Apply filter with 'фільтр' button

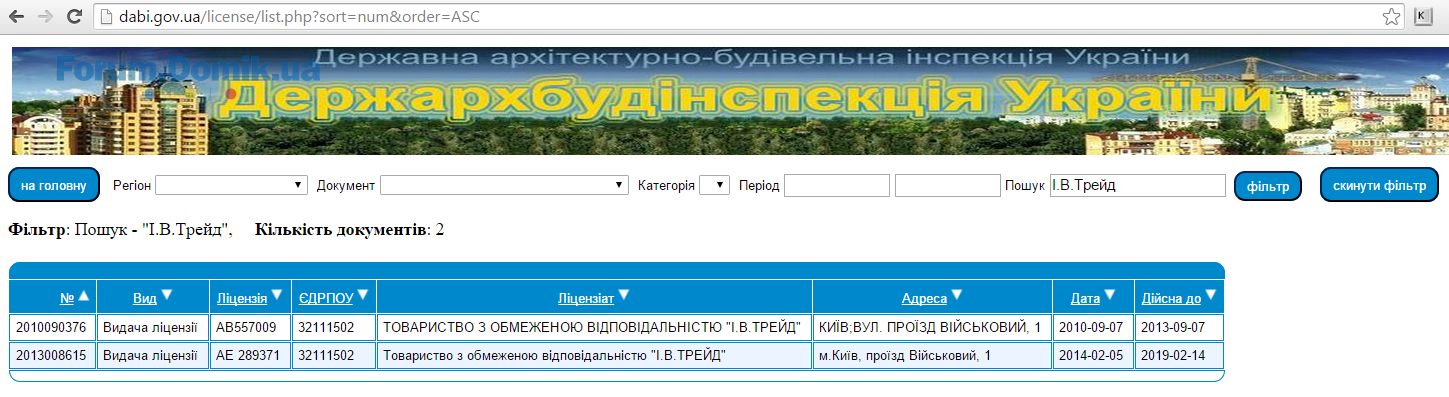coord(1268,187)
